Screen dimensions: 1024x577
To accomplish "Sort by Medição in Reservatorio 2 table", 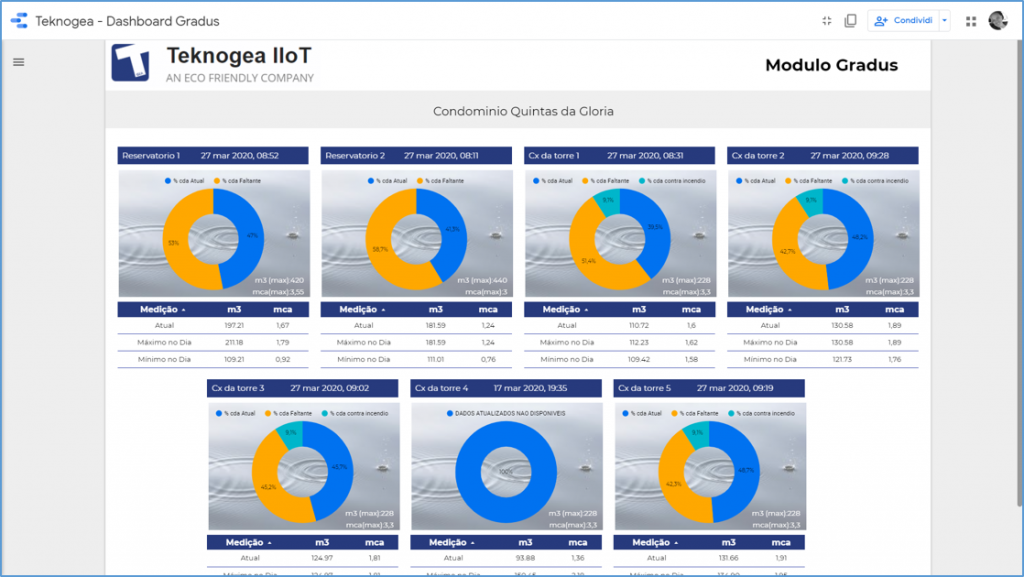I will [x=362, y=309].
